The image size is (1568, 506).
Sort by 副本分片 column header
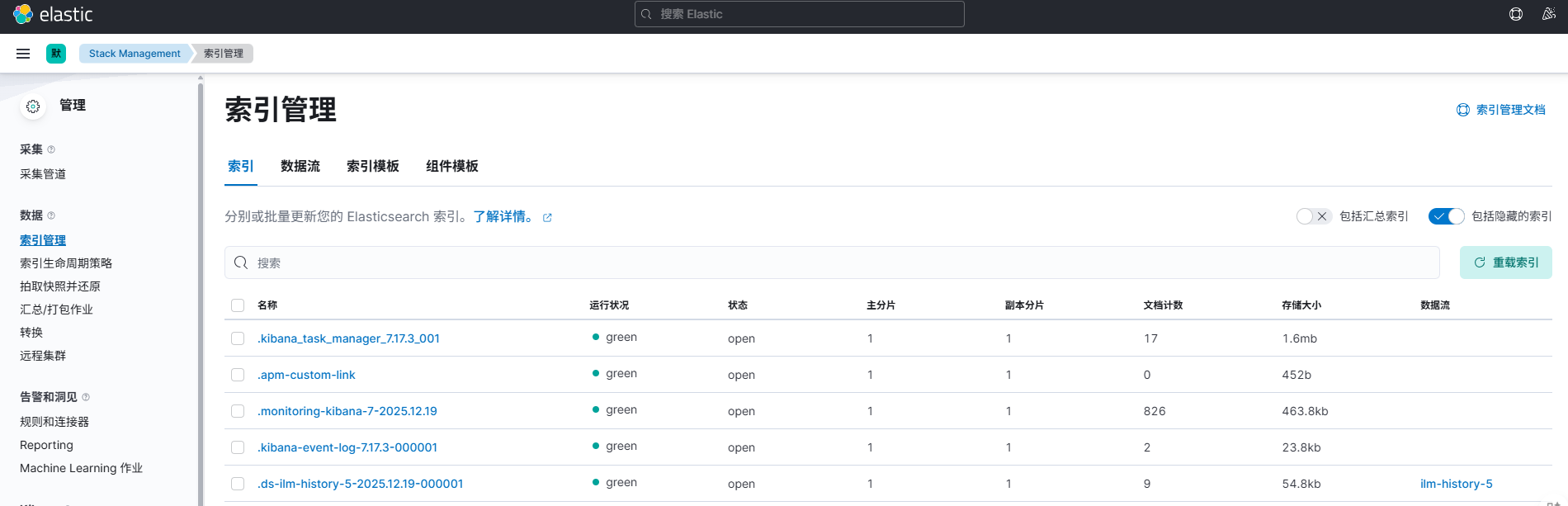1024,305
